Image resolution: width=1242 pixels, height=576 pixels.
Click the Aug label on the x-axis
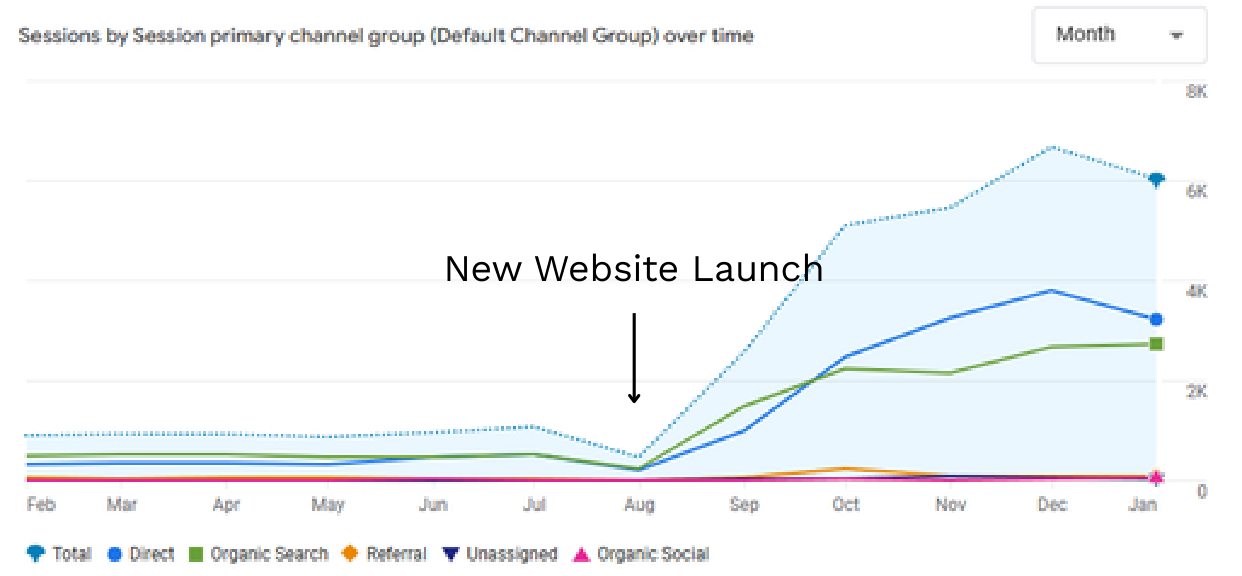coord(639,505)
